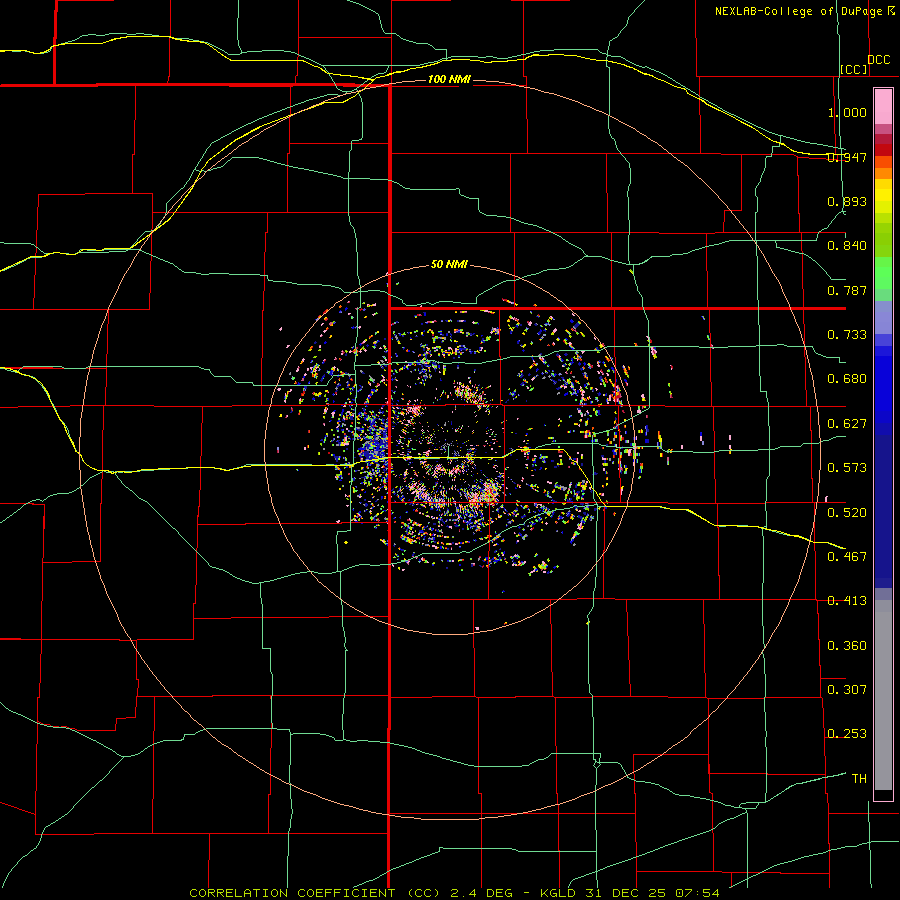Click the 0.627 legend value
The width and height of the screenshot is (900, 900).
click(847, 424)
